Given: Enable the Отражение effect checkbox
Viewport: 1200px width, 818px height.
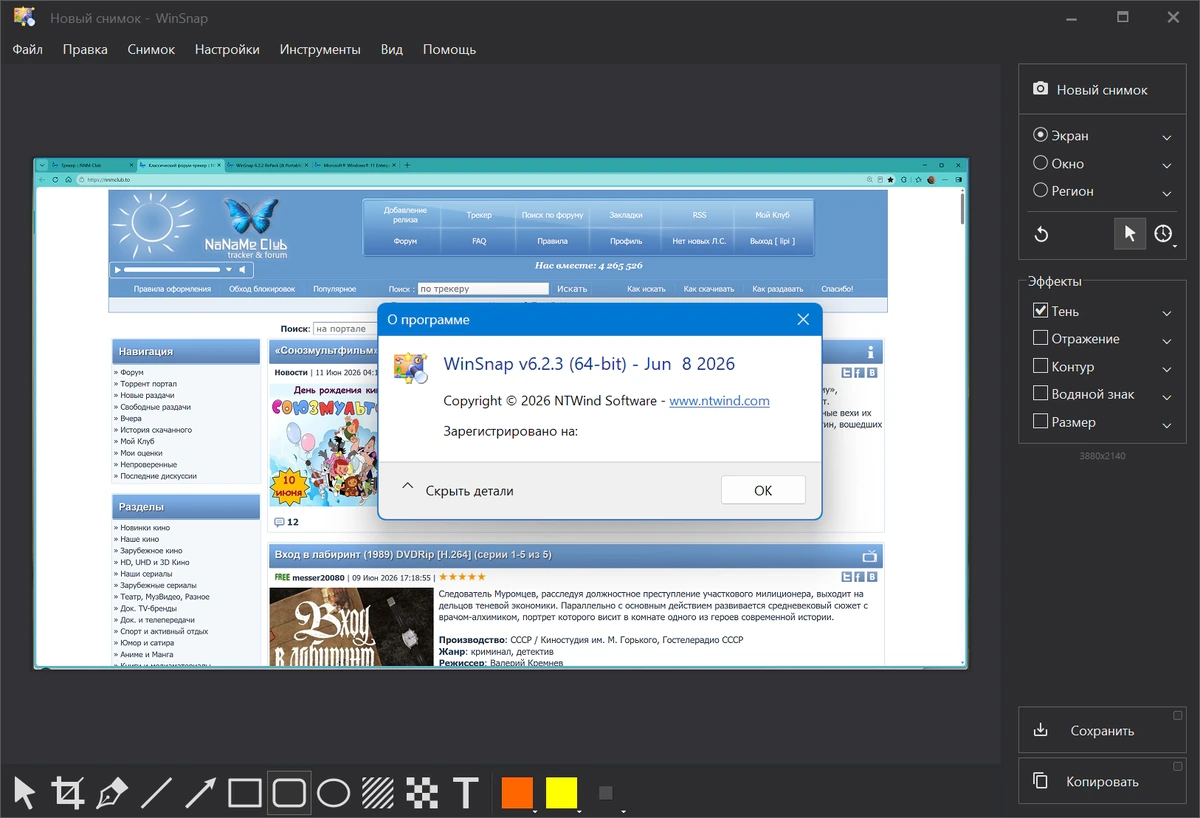Looking at the screenshot, I should click(1040, 338).
